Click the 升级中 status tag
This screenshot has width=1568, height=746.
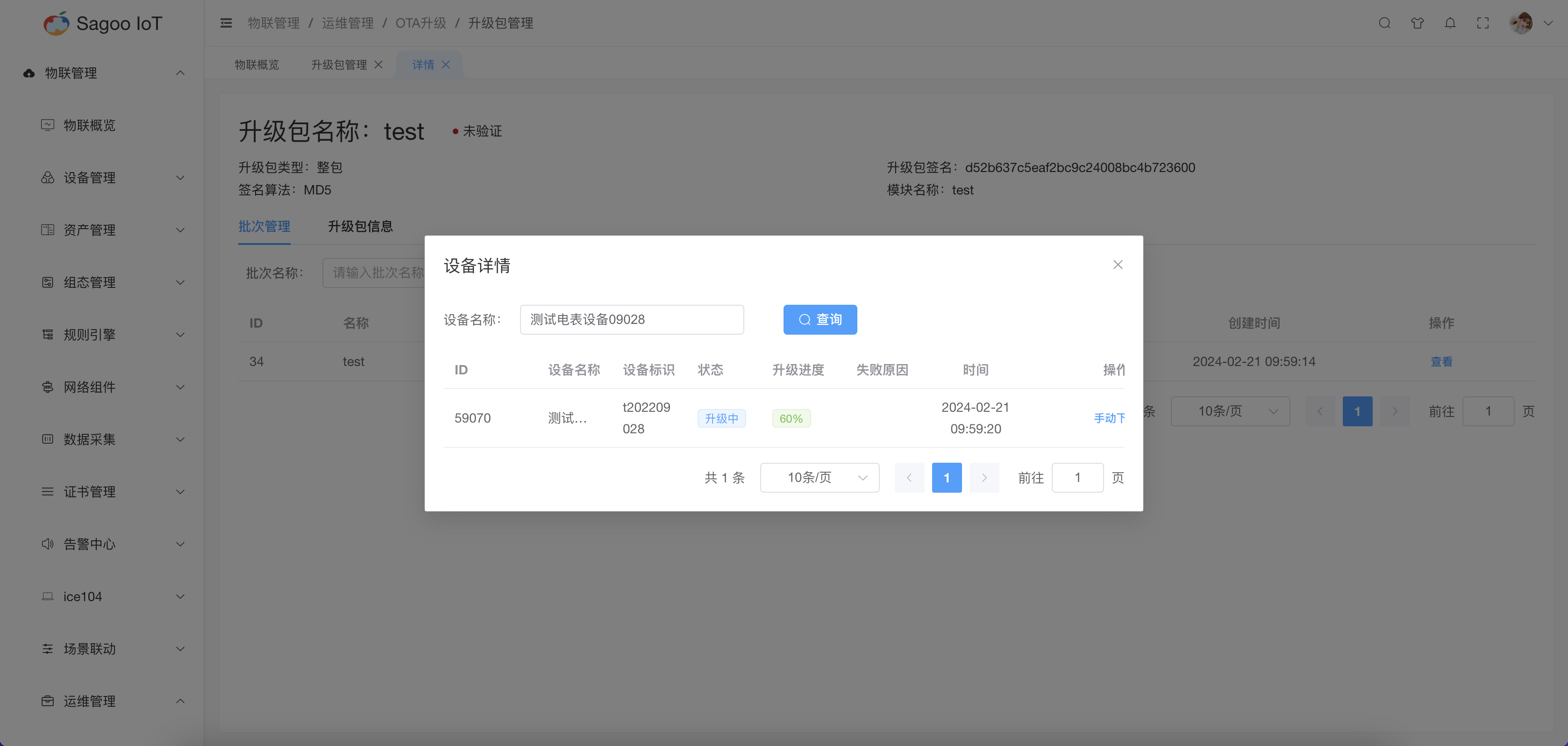tap(721, 418)
